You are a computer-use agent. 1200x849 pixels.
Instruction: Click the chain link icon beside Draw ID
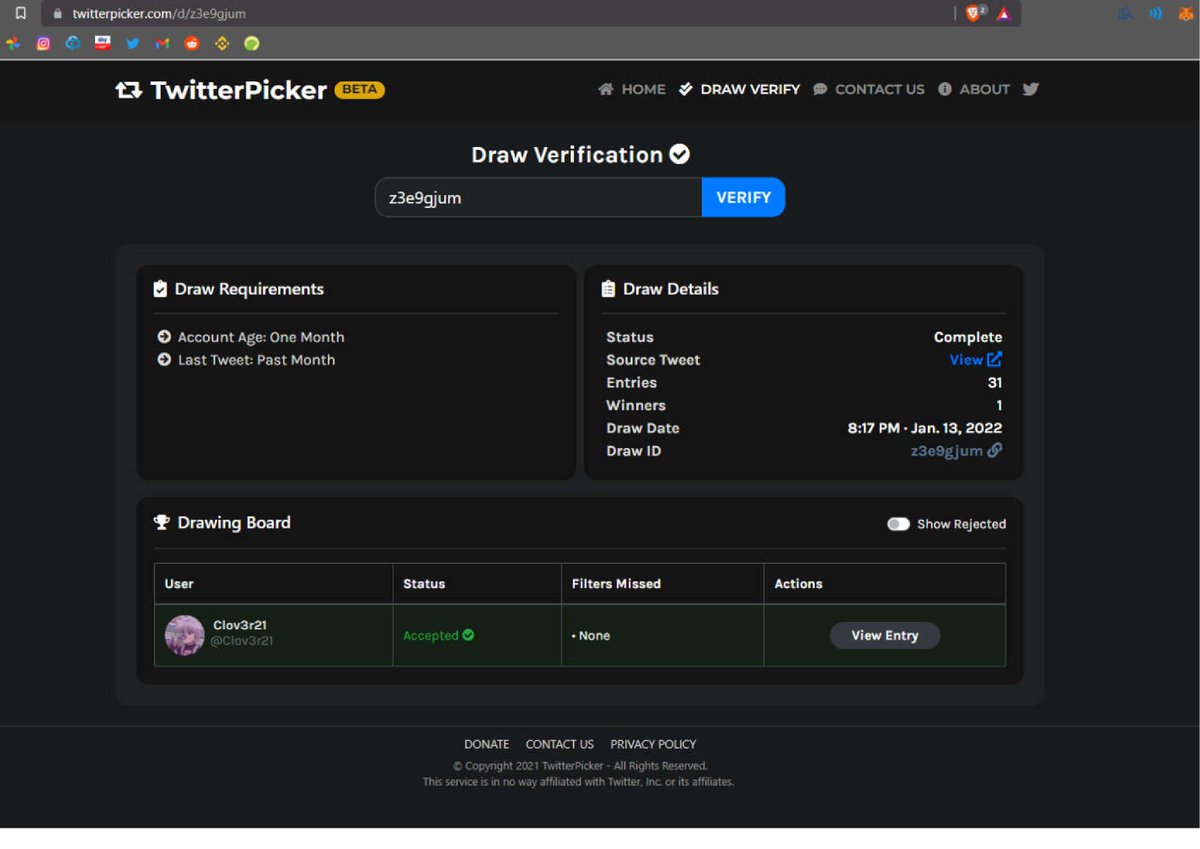point(995,450)
